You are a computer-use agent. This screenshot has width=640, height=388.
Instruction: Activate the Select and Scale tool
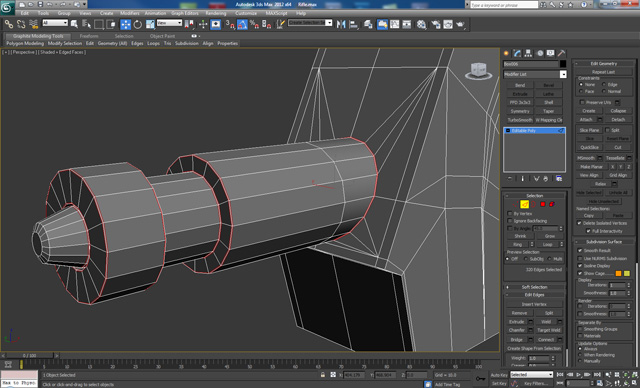click(x=150, y=24)
